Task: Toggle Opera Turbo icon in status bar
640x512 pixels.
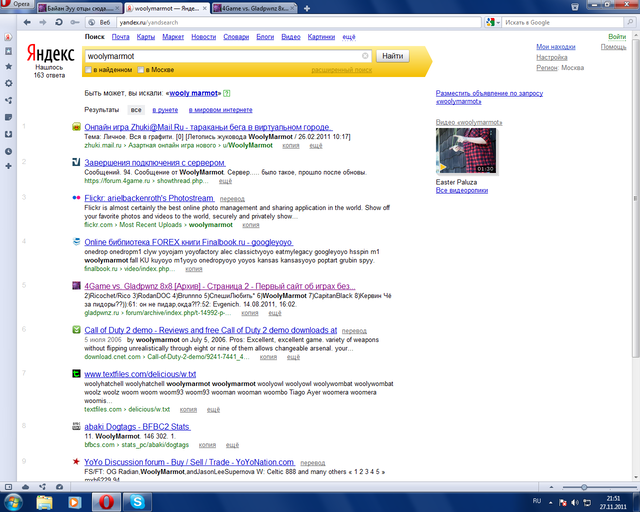Action: click(60, 487)
